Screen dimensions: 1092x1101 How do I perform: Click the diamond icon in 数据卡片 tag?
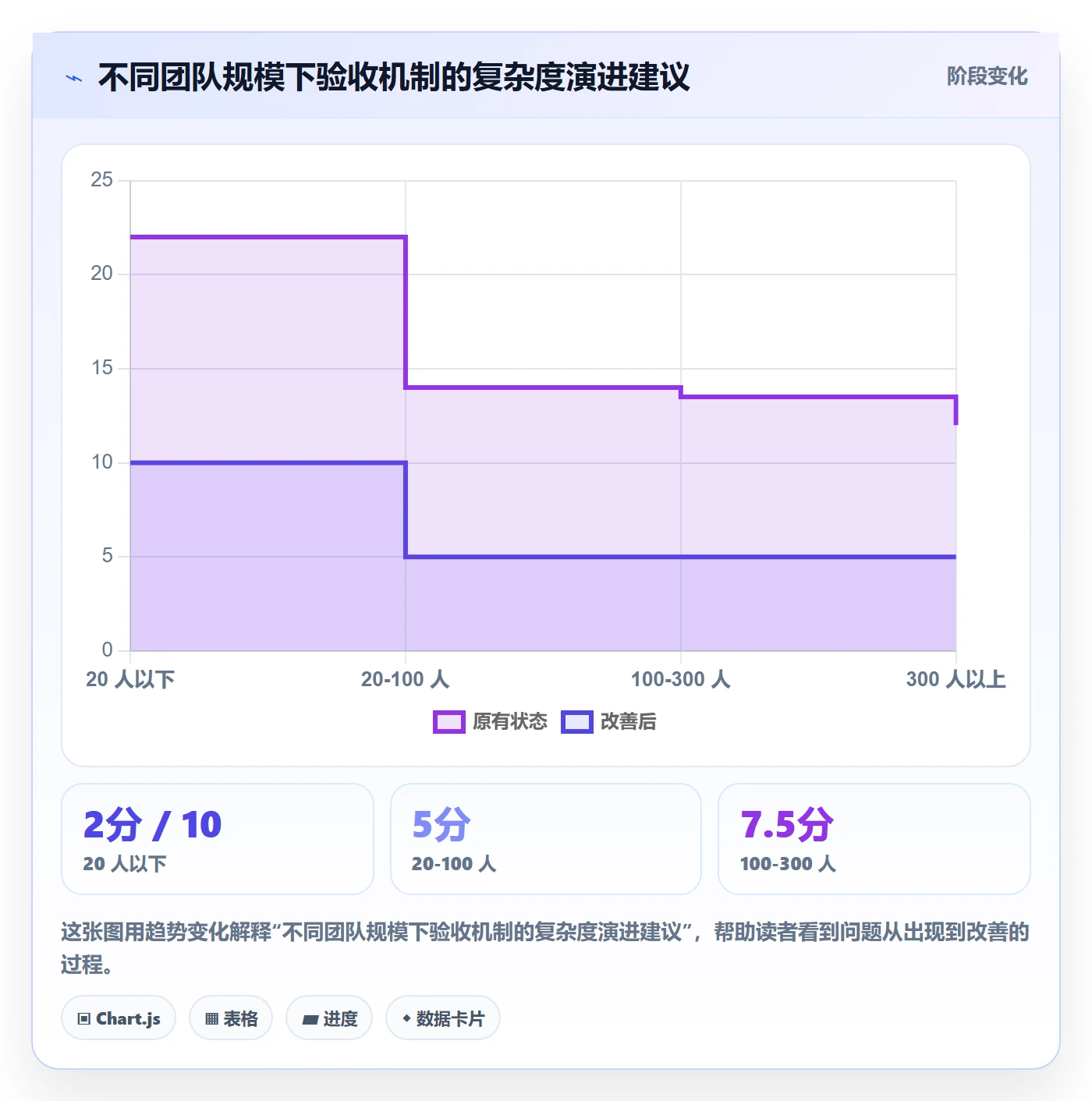406,1018
